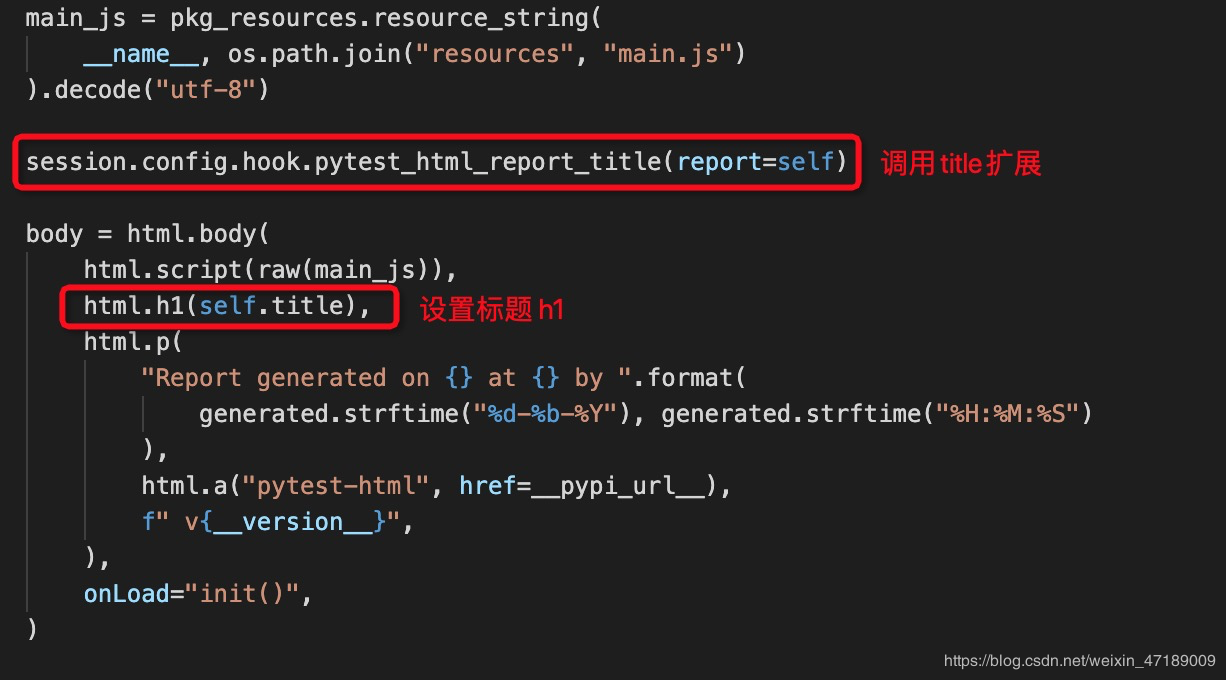
Task: Click the 'body = html.body(' line
Action: click(x=148, y=234)
